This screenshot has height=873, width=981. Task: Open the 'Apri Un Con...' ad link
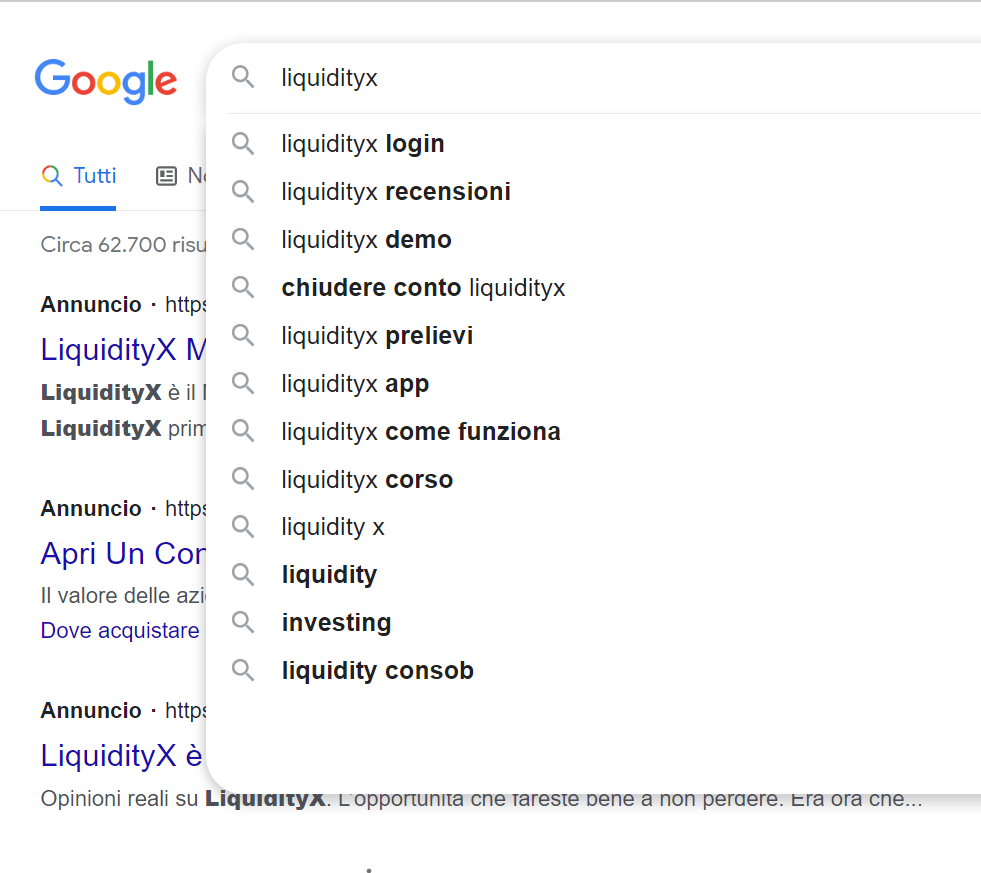point(122,553)
